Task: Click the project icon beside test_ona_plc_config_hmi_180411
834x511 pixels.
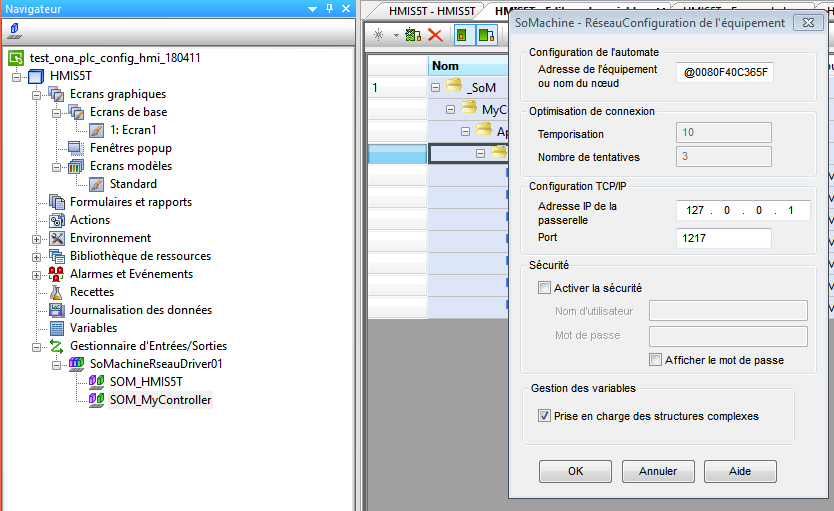Action: tap(16, 58)
